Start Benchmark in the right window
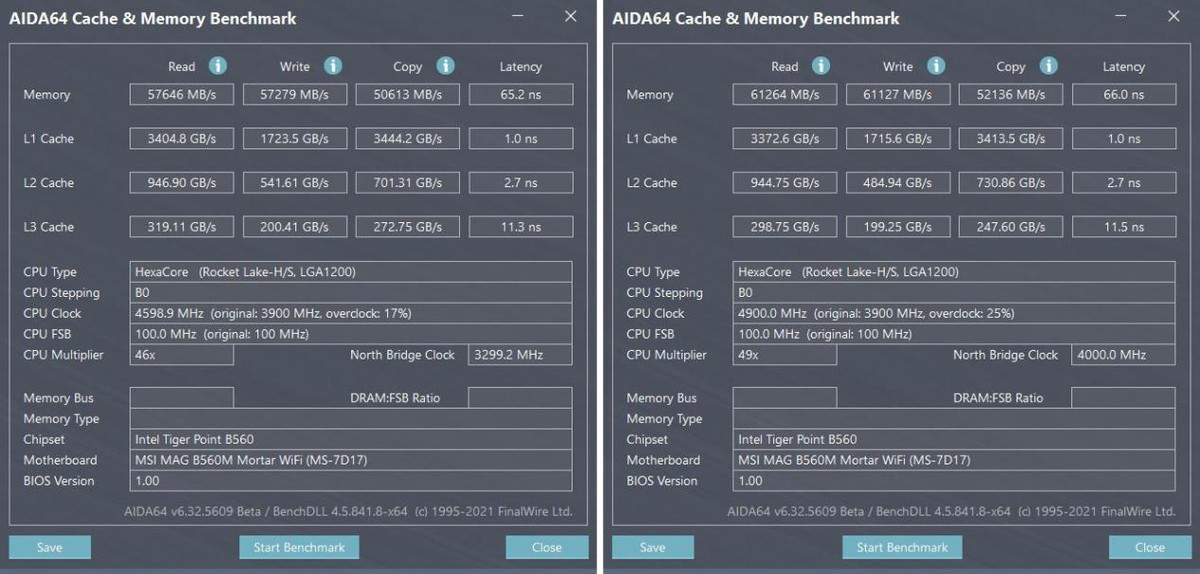The image size is (1200, 574). (902, 547)
